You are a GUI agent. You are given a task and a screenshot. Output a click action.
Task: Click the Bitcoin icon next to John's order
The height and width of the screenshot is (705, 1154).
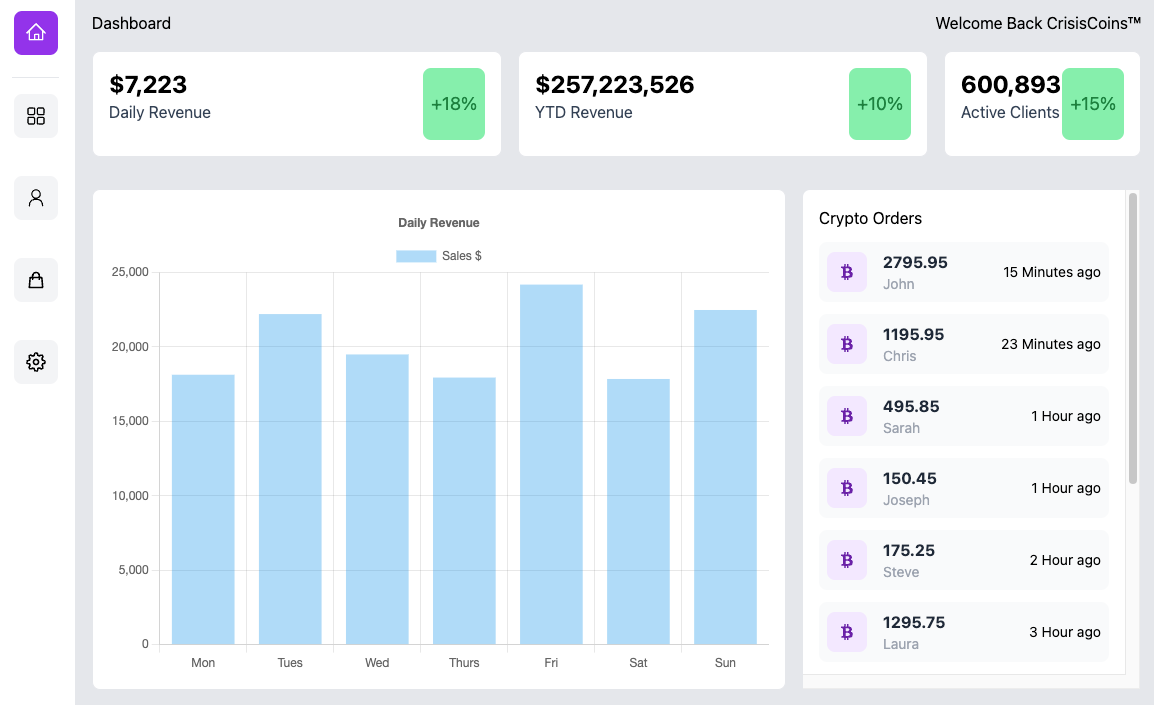pyautogui.click(x=847, y=272)
